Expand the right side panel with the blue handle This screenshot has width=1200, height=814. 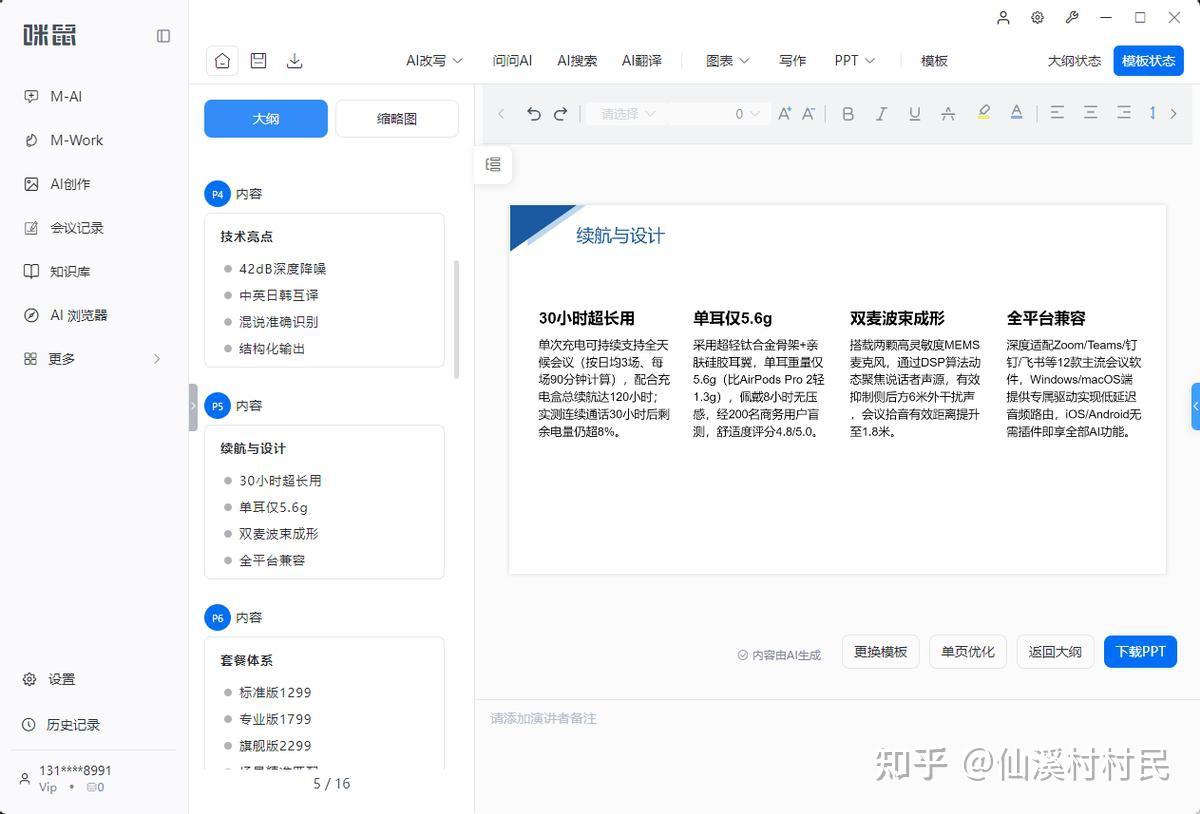pyautogui.click(x=1195, y=406)
